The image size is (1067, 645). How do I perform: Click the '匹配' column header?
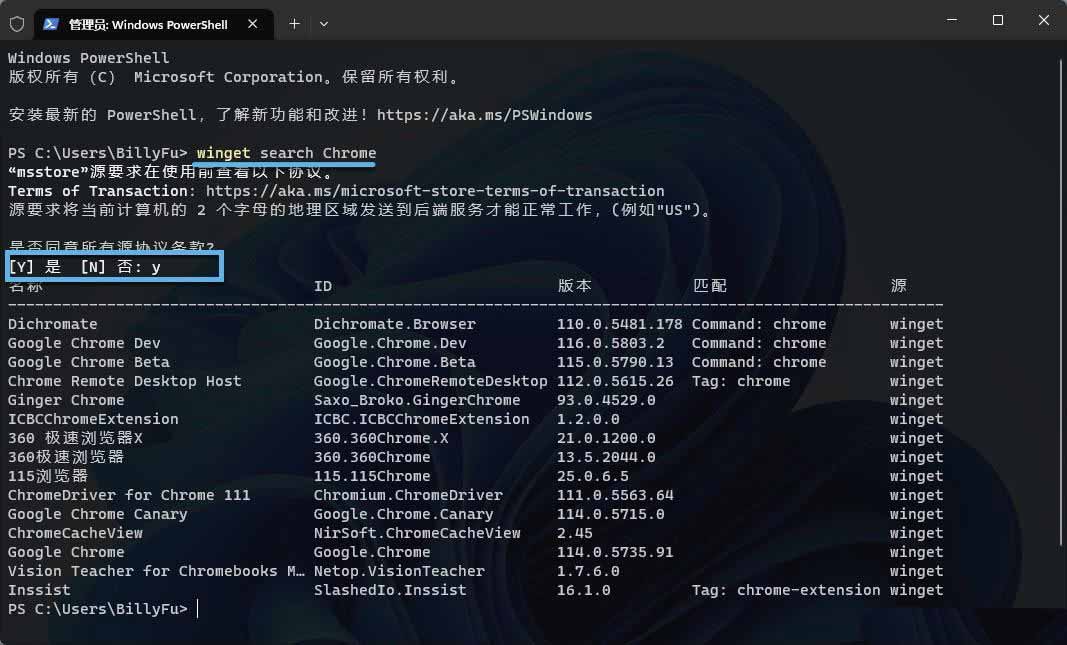point(709,286)
